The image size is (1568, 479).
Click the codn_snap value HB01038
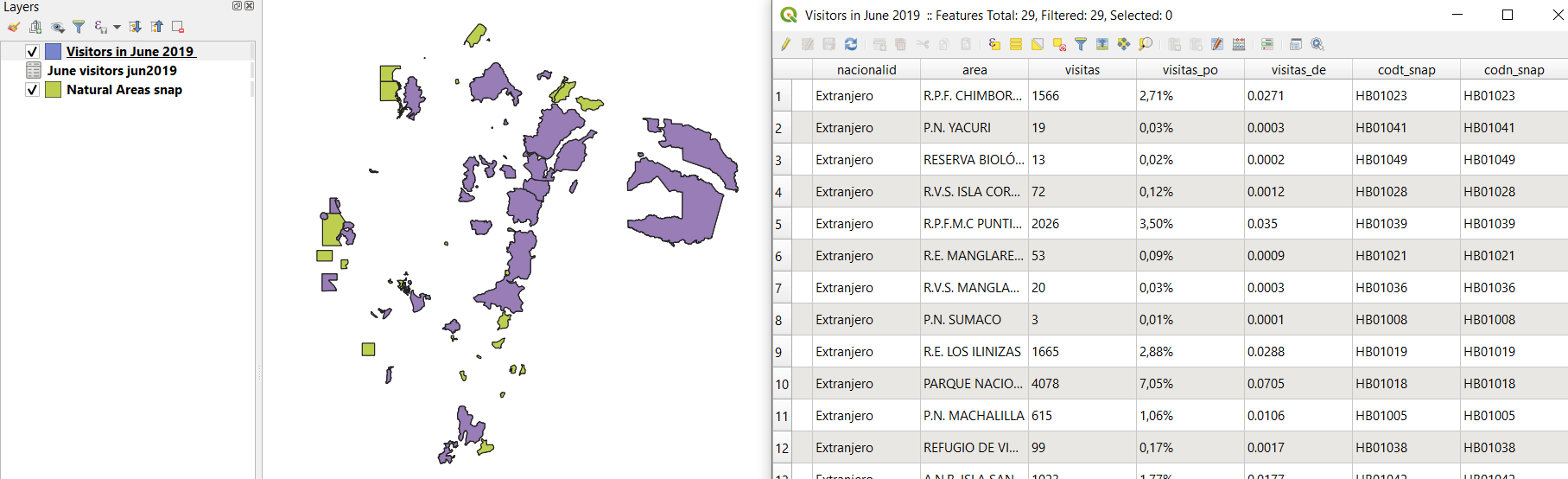(1514, 448)
